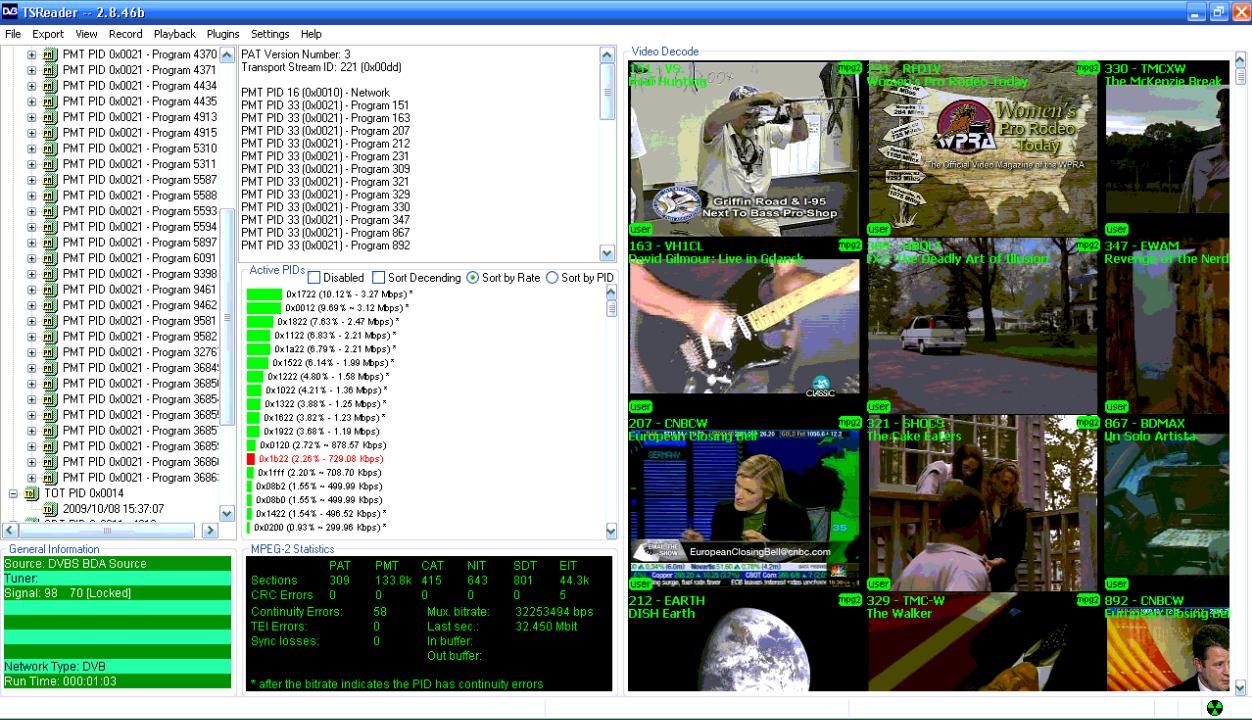Click the PMT icon beside Program 5897
This screenshot has width=1252, height=720.
(x=50, y=242)
